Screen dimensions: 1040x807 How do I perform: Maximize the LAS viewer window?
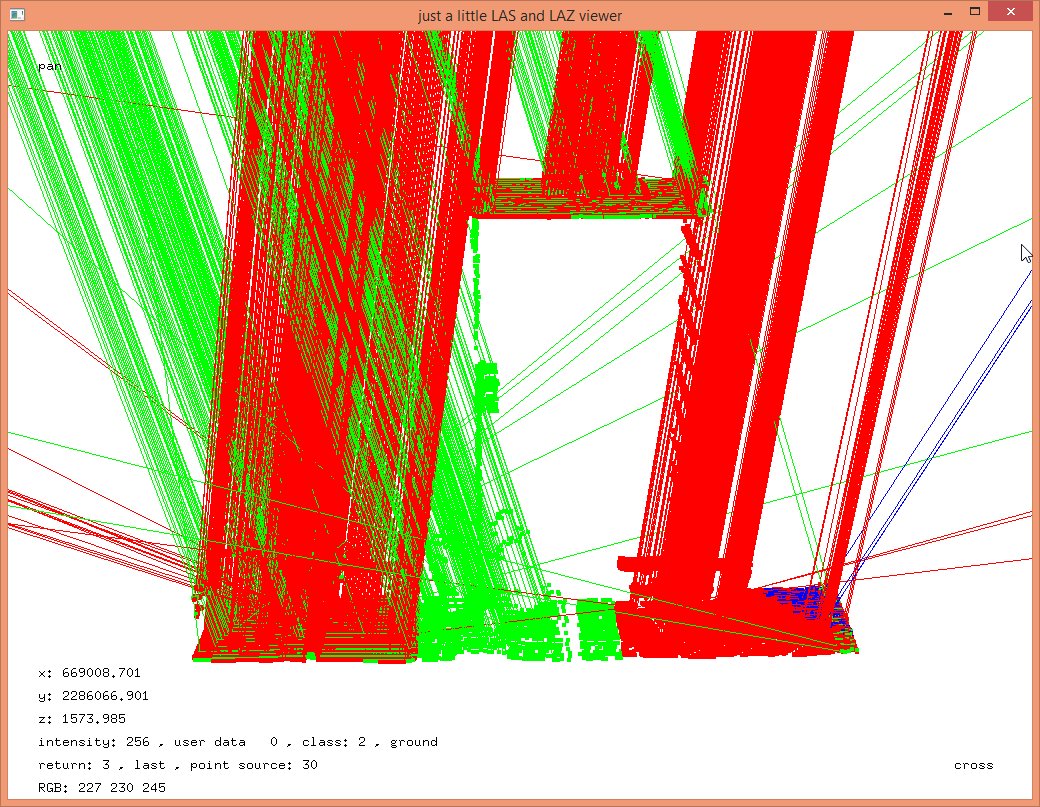pos(975,12)
